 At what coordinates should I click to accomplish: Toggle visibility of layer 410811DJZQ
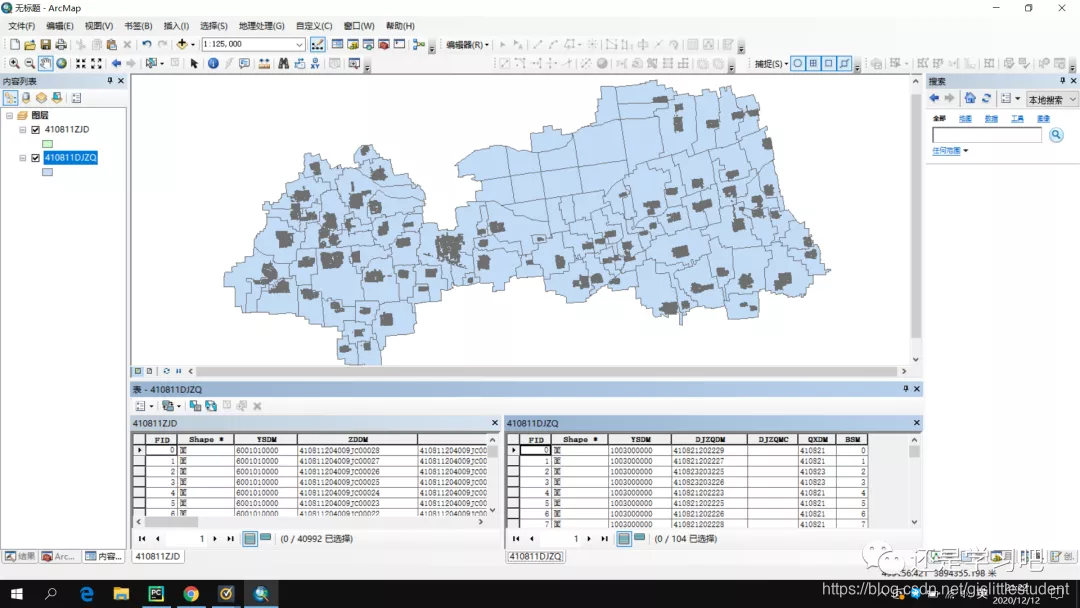click(36, 158)
